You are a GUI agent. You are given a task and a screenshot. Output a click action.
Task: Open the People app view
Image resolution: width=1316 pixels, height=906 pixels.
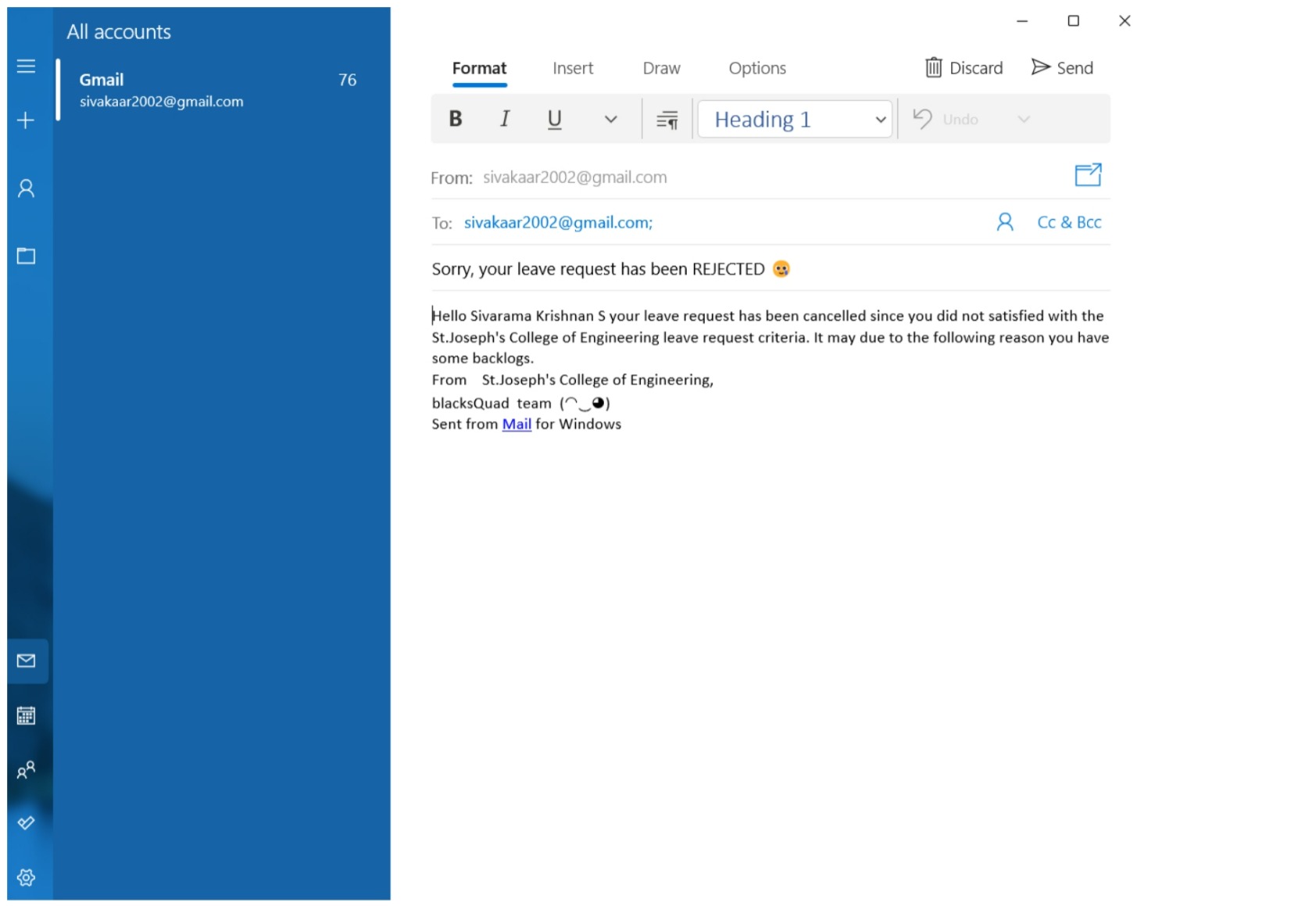tap(27, 770)
